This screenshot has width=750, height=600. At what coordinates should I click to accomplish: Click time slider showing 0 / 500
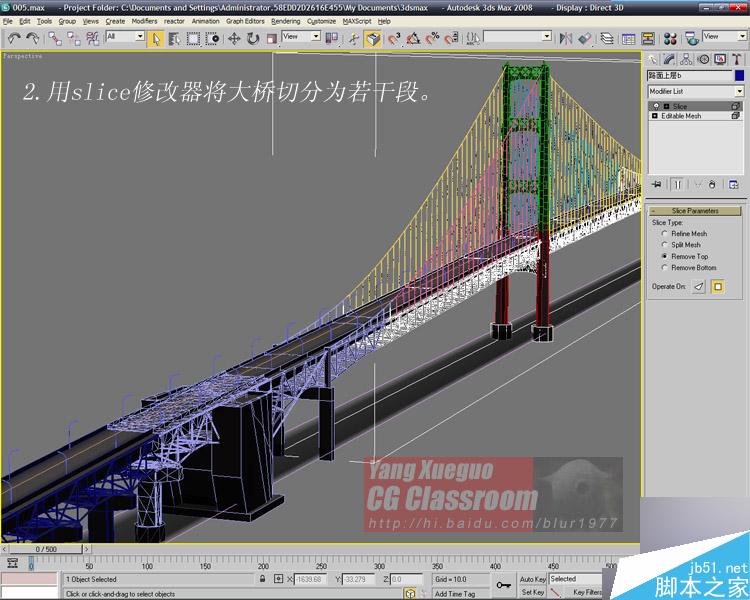(x=46, y=549)
